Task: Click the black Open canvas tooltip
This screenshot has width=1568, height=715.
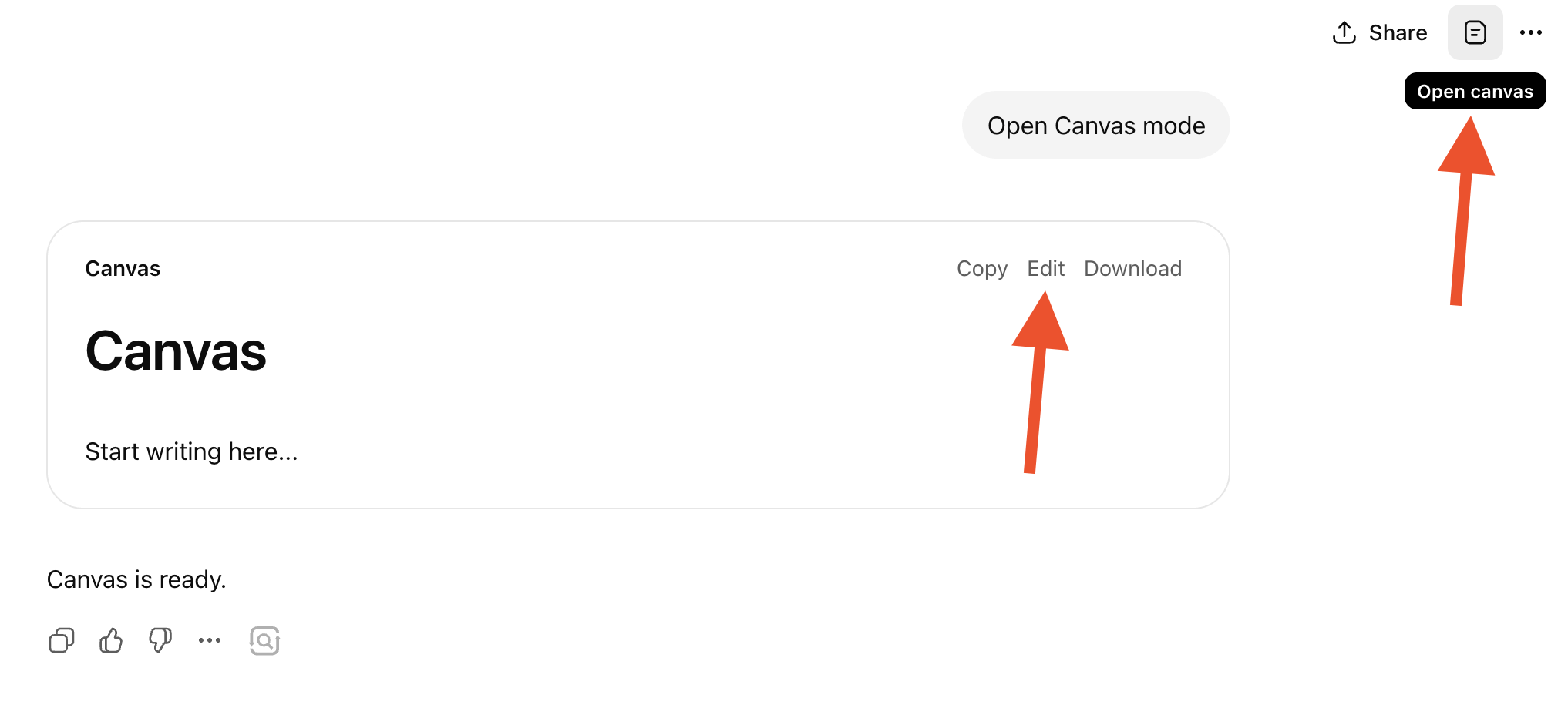Action: tap(1475, 92)
